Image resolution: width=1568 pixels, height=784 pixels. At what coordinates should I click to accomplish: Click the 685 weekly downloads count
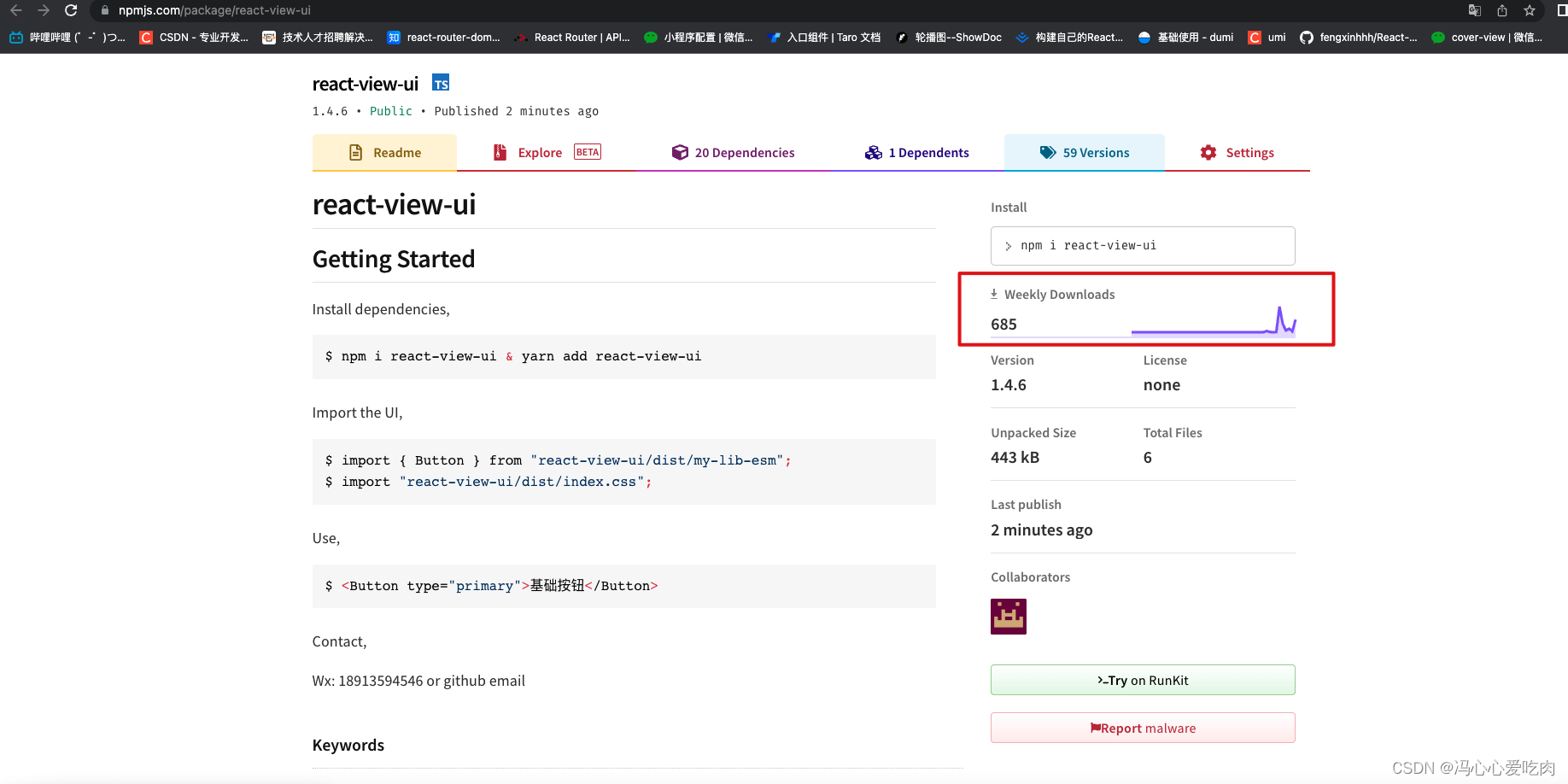pyautogui.click(x=1003, y=325)
